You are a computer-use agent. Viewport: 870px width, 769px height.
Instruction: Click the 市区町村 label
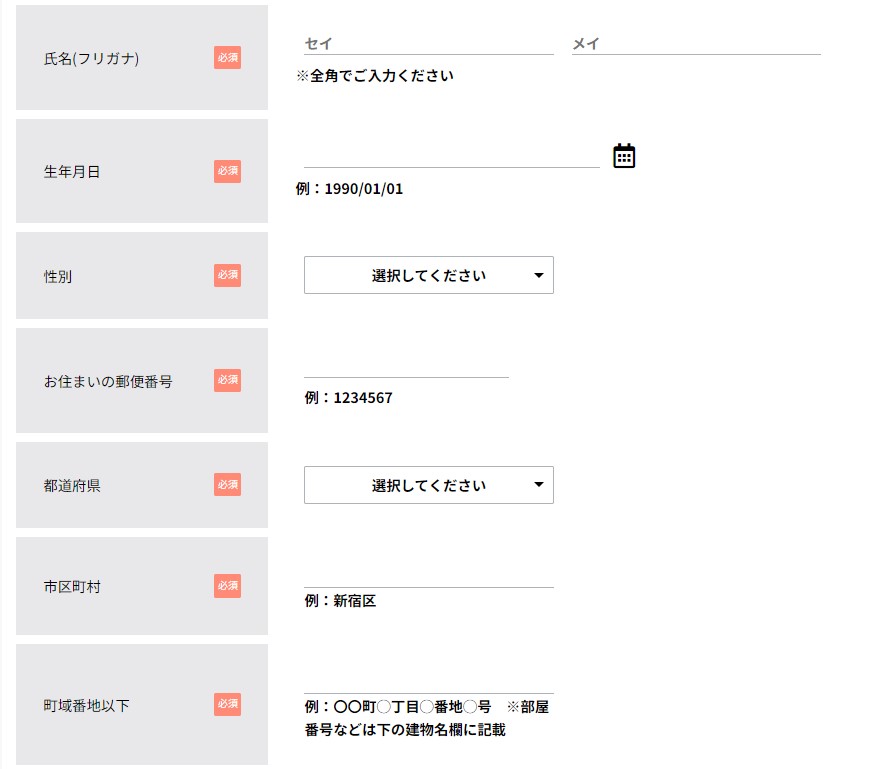tap(72, 586)
